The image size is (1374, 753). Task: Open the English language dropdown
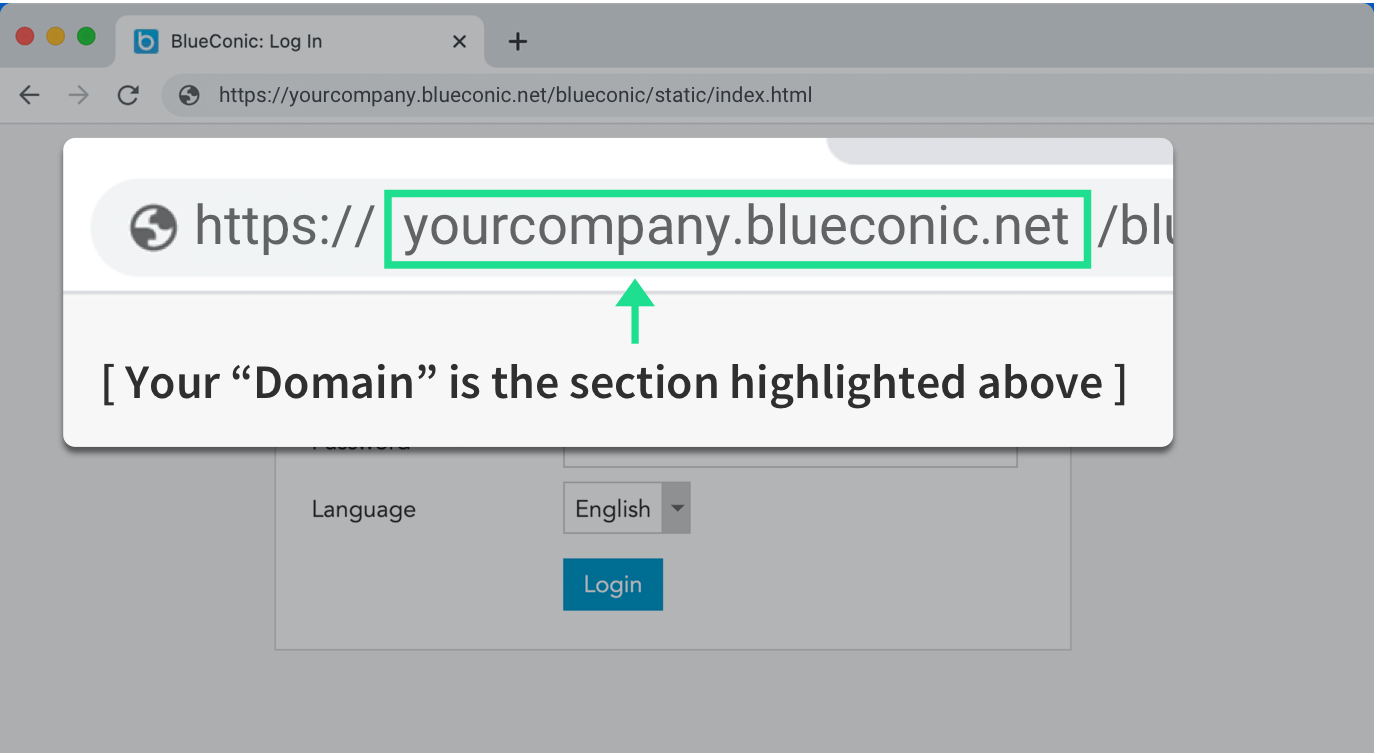pos(627,508)
